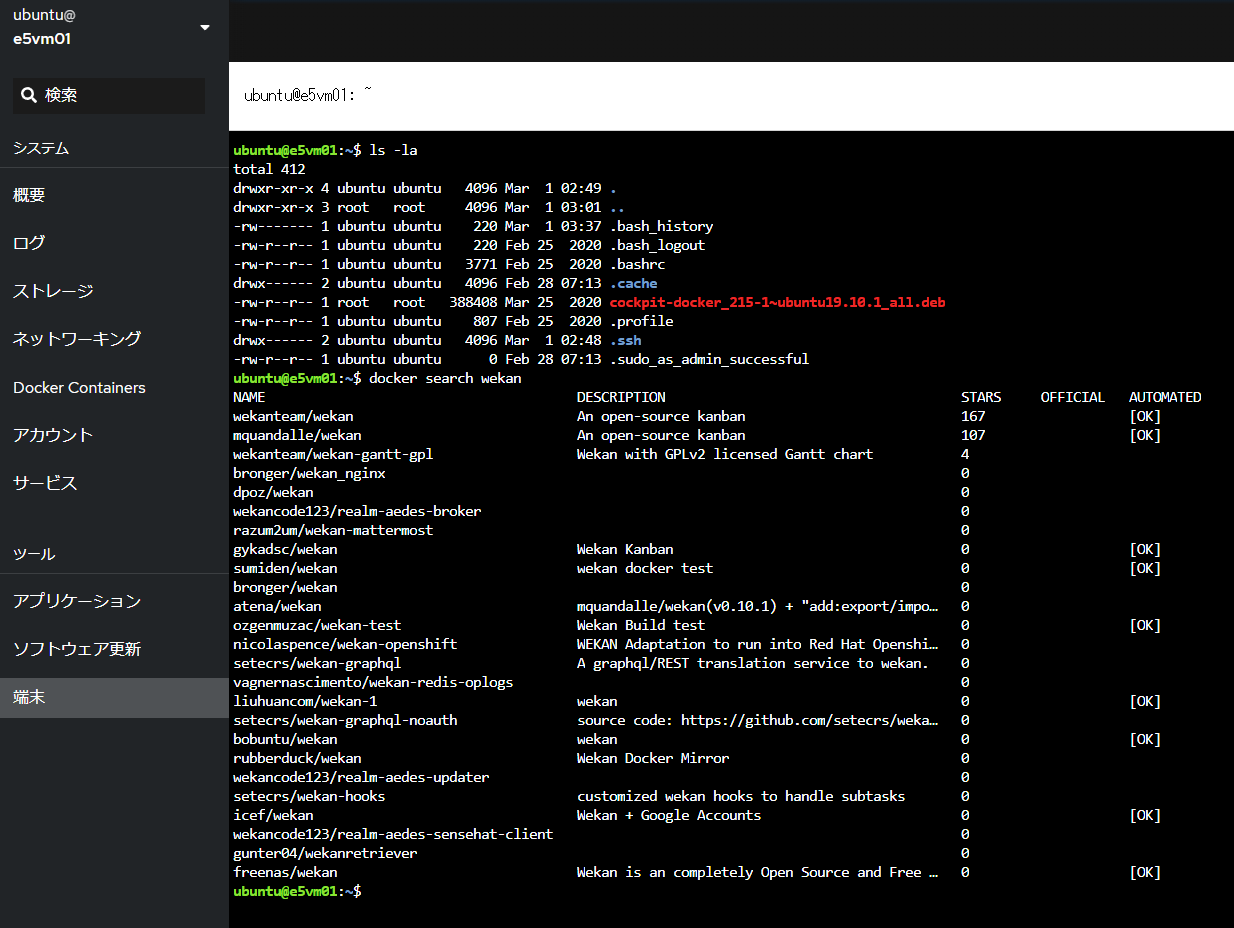The width and height of the screenshot is (1234, 928).
Task: Click the .sudo_as_admin_successful file name
Action: coord(709,359)
